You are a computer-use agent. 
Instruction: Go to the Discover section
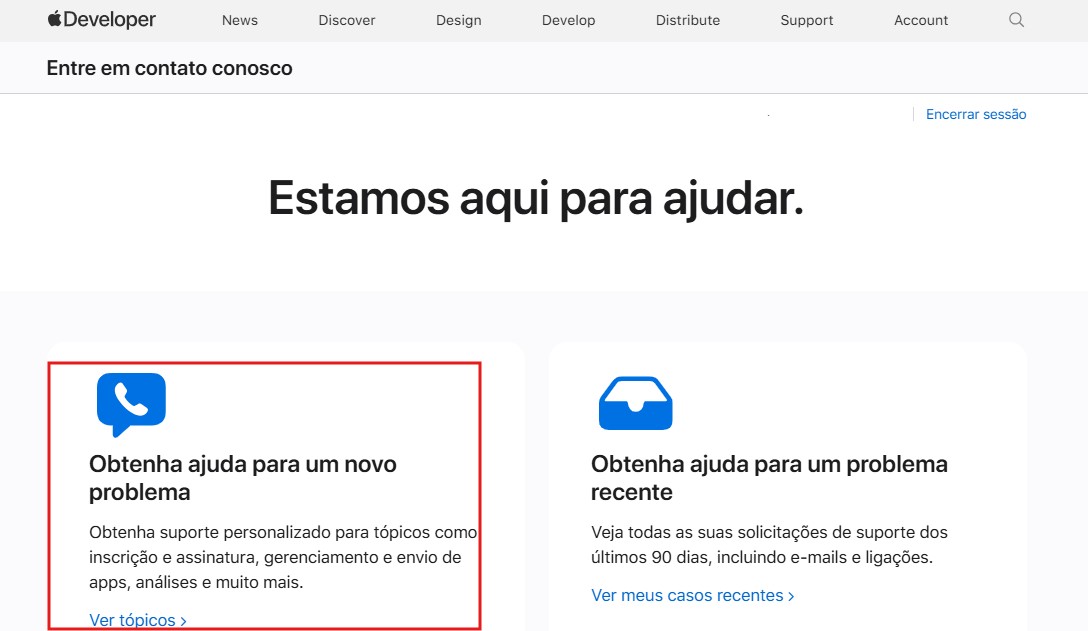click(x=347, y=20)
